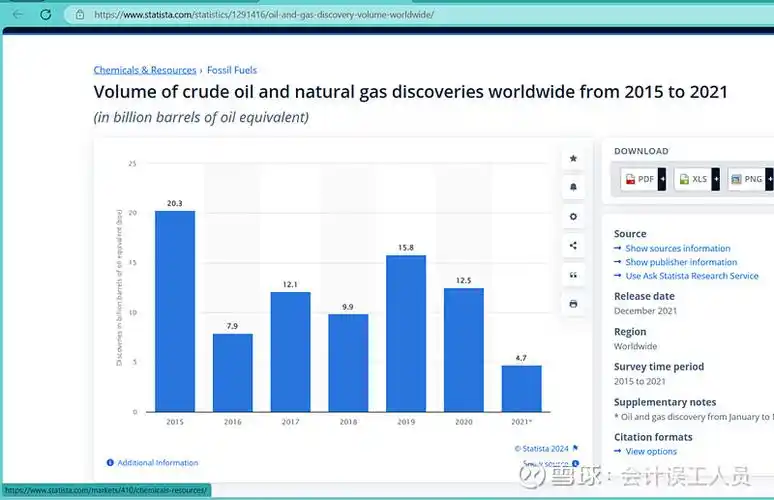
Task: Click the bell notification alert icon
Action: [573, 187]
